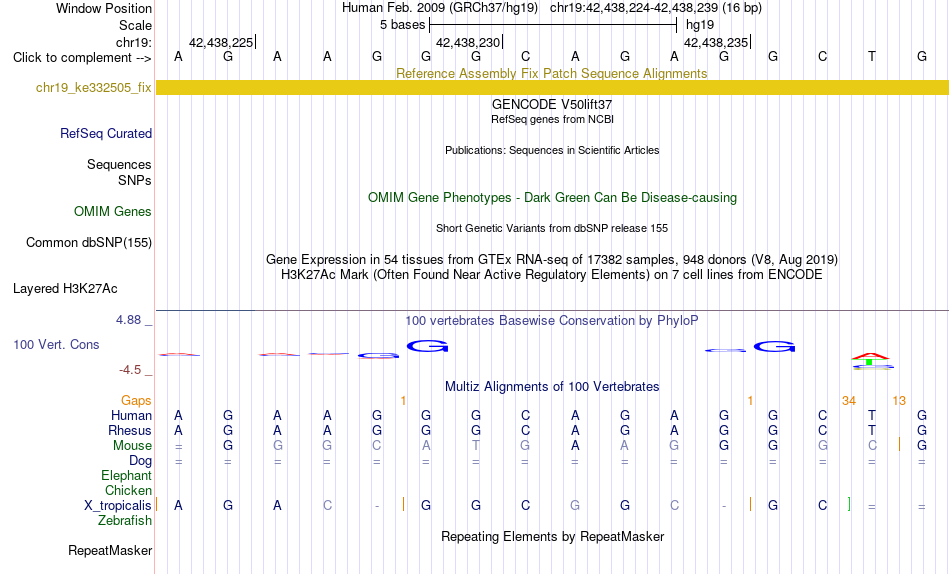Click the orange Gaps row label
The image size is (950, 574).
[x=136, y=400]
